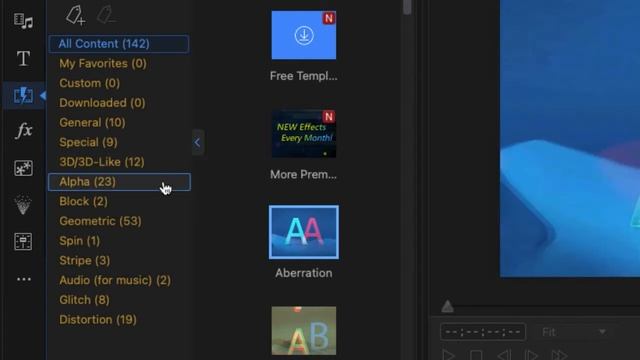Image resolution: width=640 pixels, height=360 pixels.
Task: Open the Audio Mixing Room icon
Action: 23,242
